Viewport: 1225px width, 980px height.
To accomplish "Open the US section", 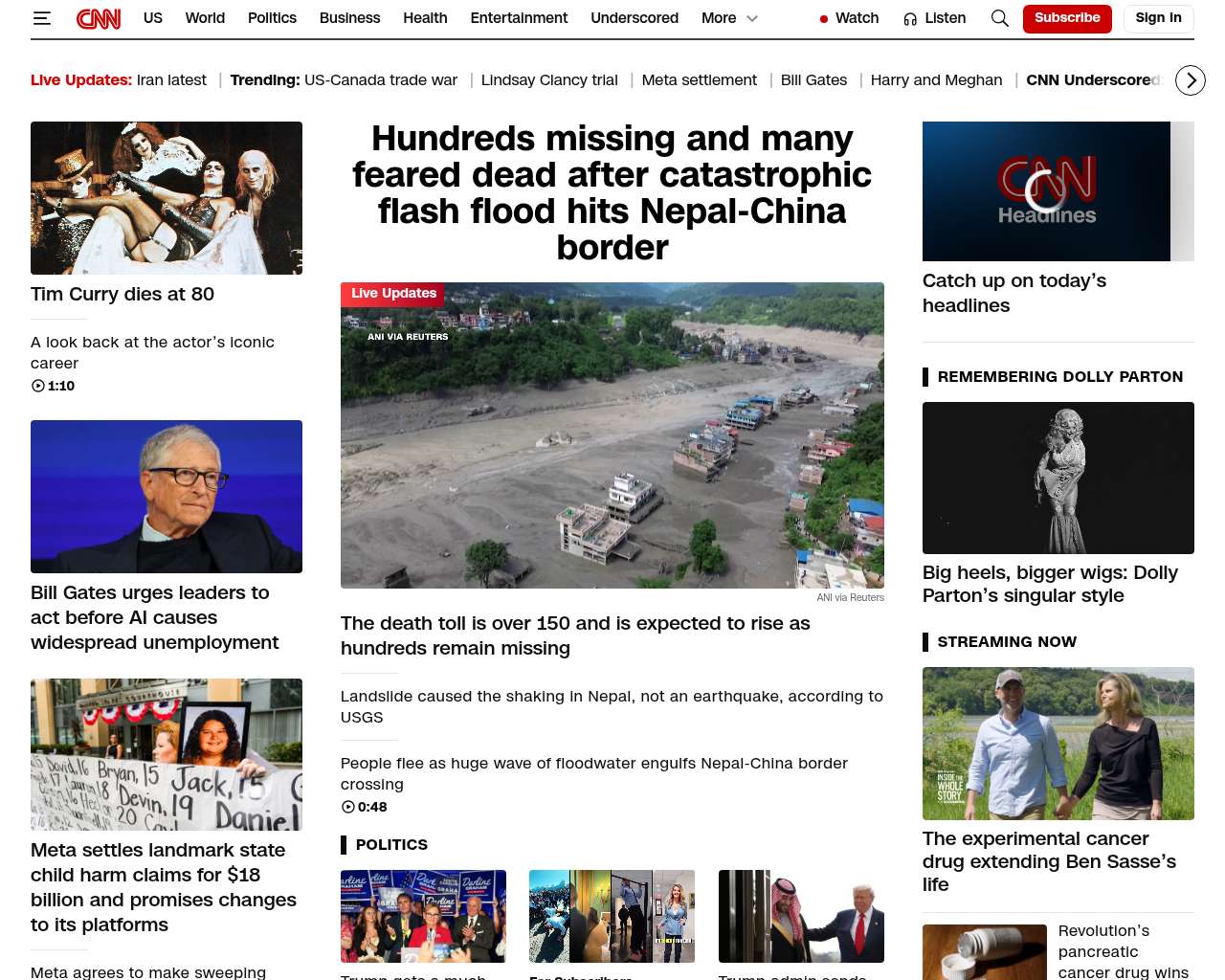I will tap(153, 18).
